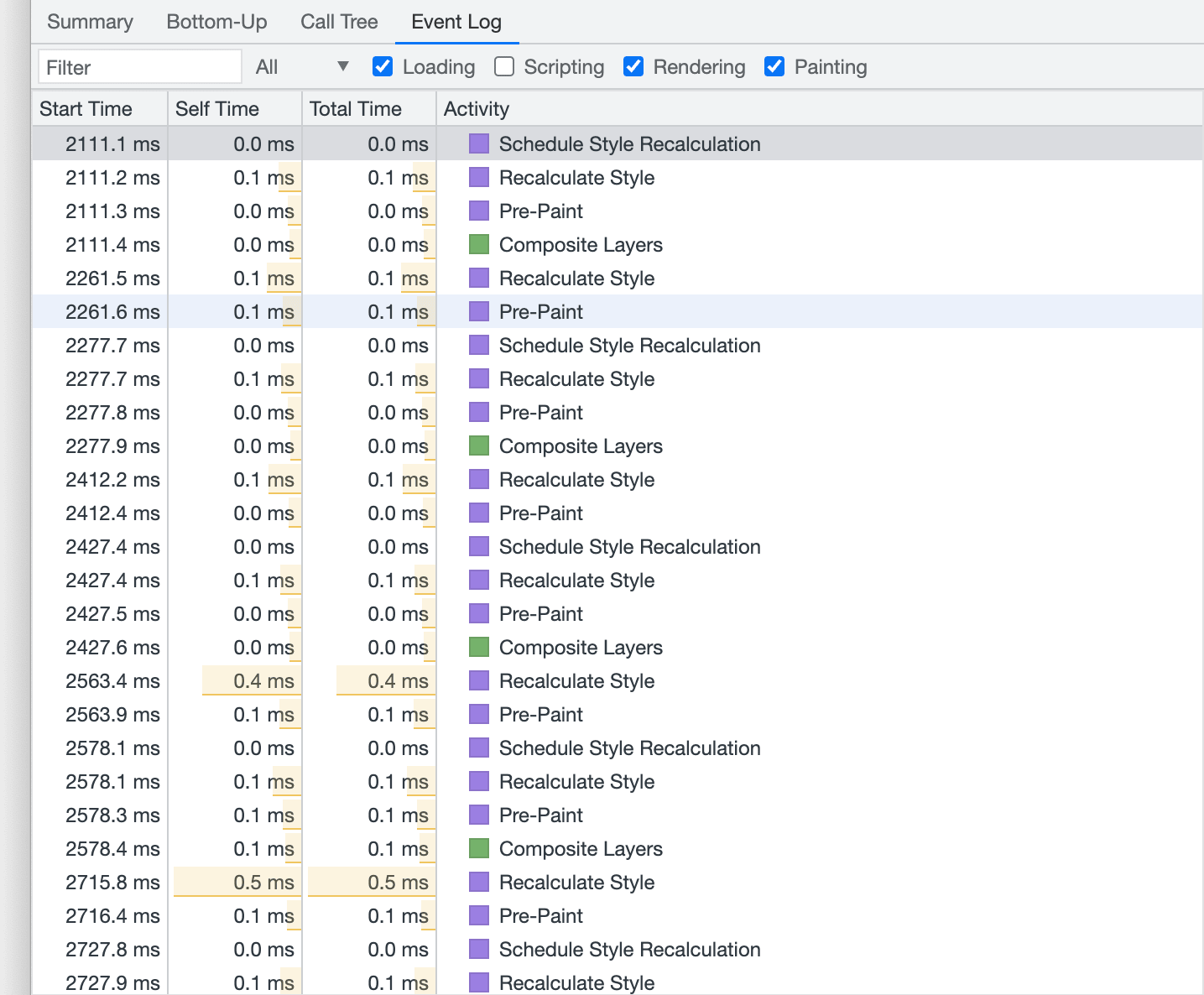This screenshot has width=1204, height=995.
Task: Click purple icon of Pre-Paint at 2412.4 ms
Action: coord(479,513)
